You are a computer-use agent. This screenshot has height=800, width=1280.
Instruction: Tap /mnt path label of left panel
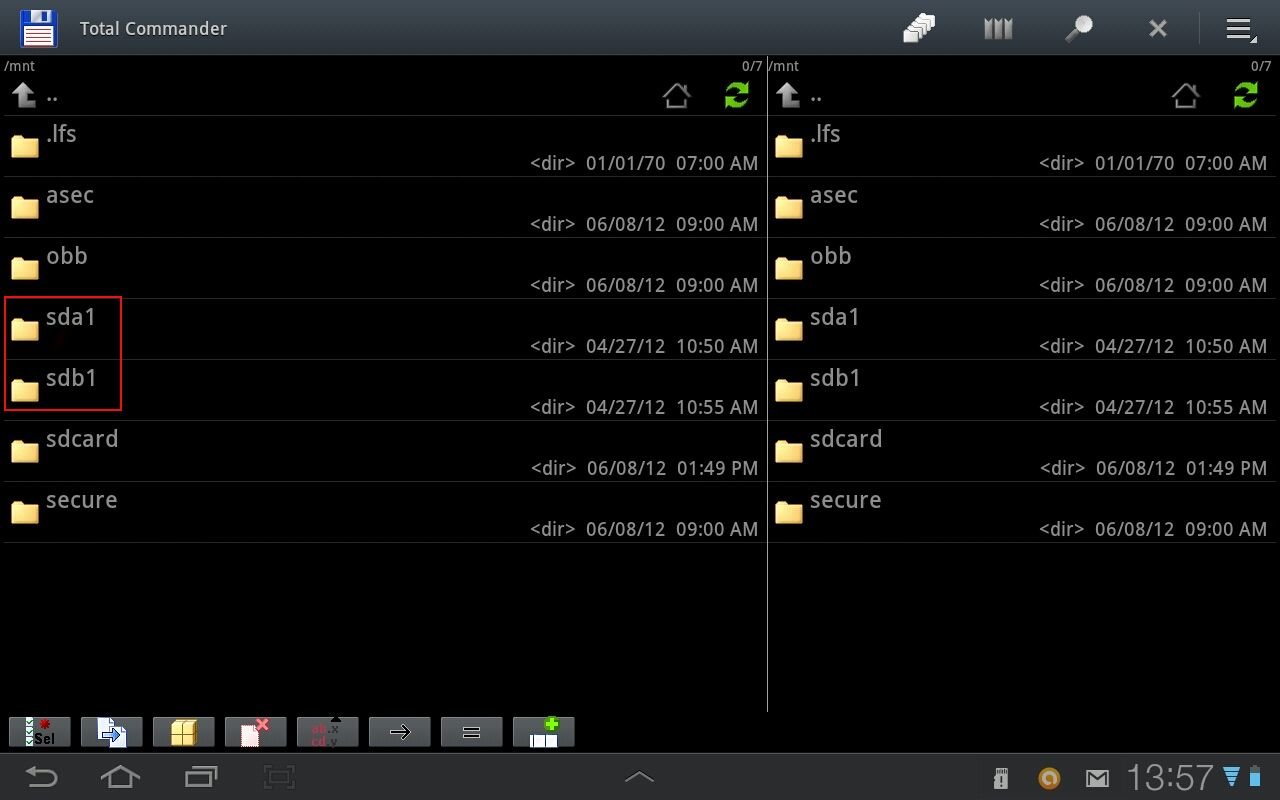point(19,66)
